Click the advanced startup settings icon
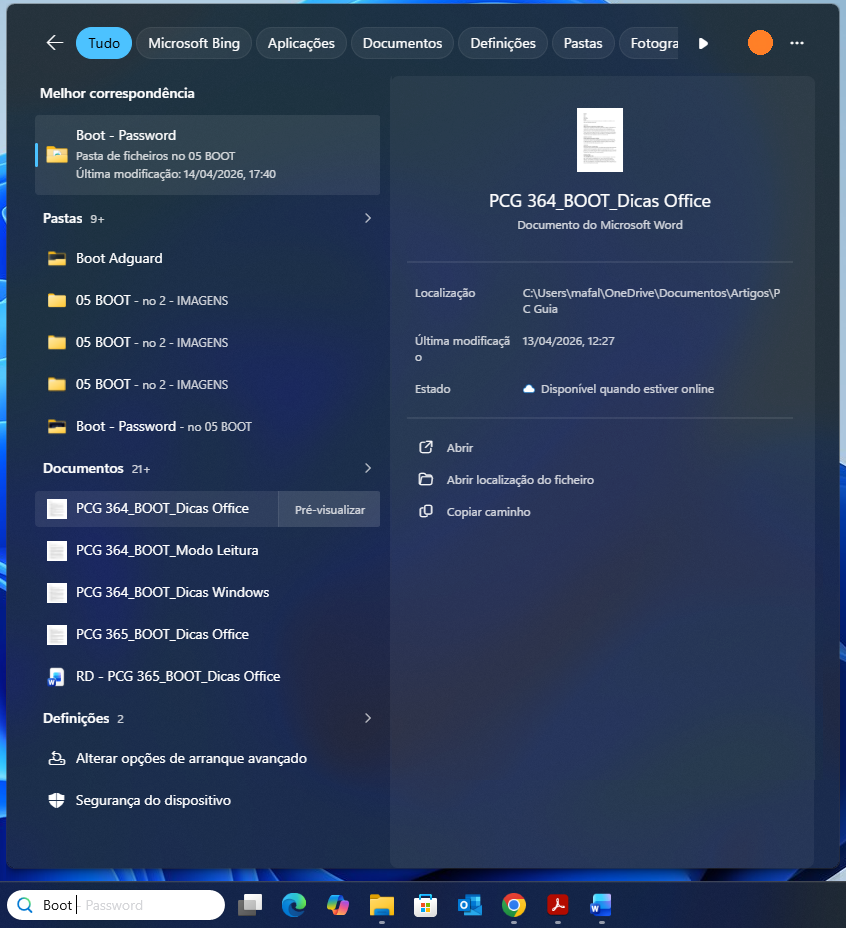 coord(57,758)
